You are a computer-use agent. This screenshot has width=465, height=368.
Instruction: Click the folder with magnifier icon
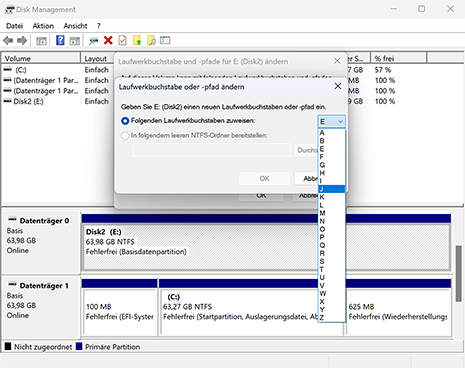(151, 41)
